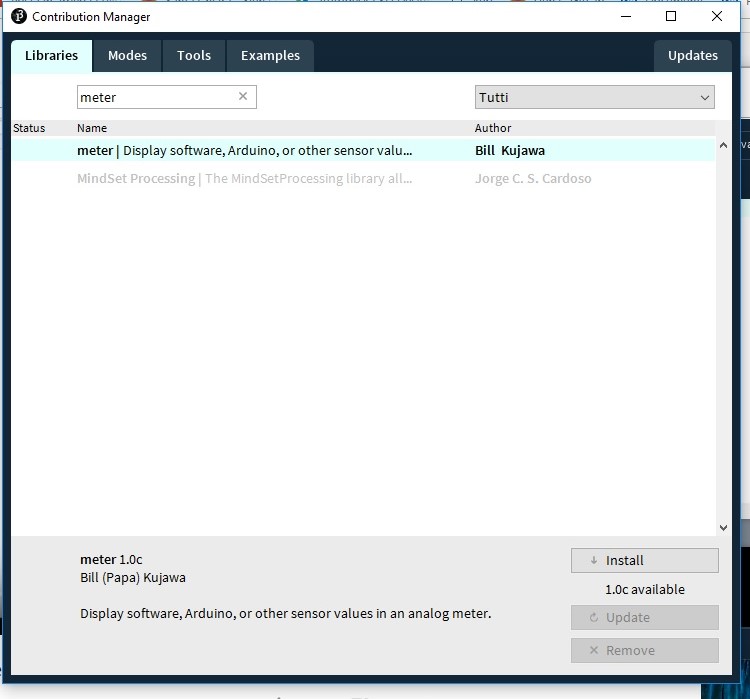This screenshot has height=699, width=750.
Task: Select the meter library row
Action: (364, 150)
